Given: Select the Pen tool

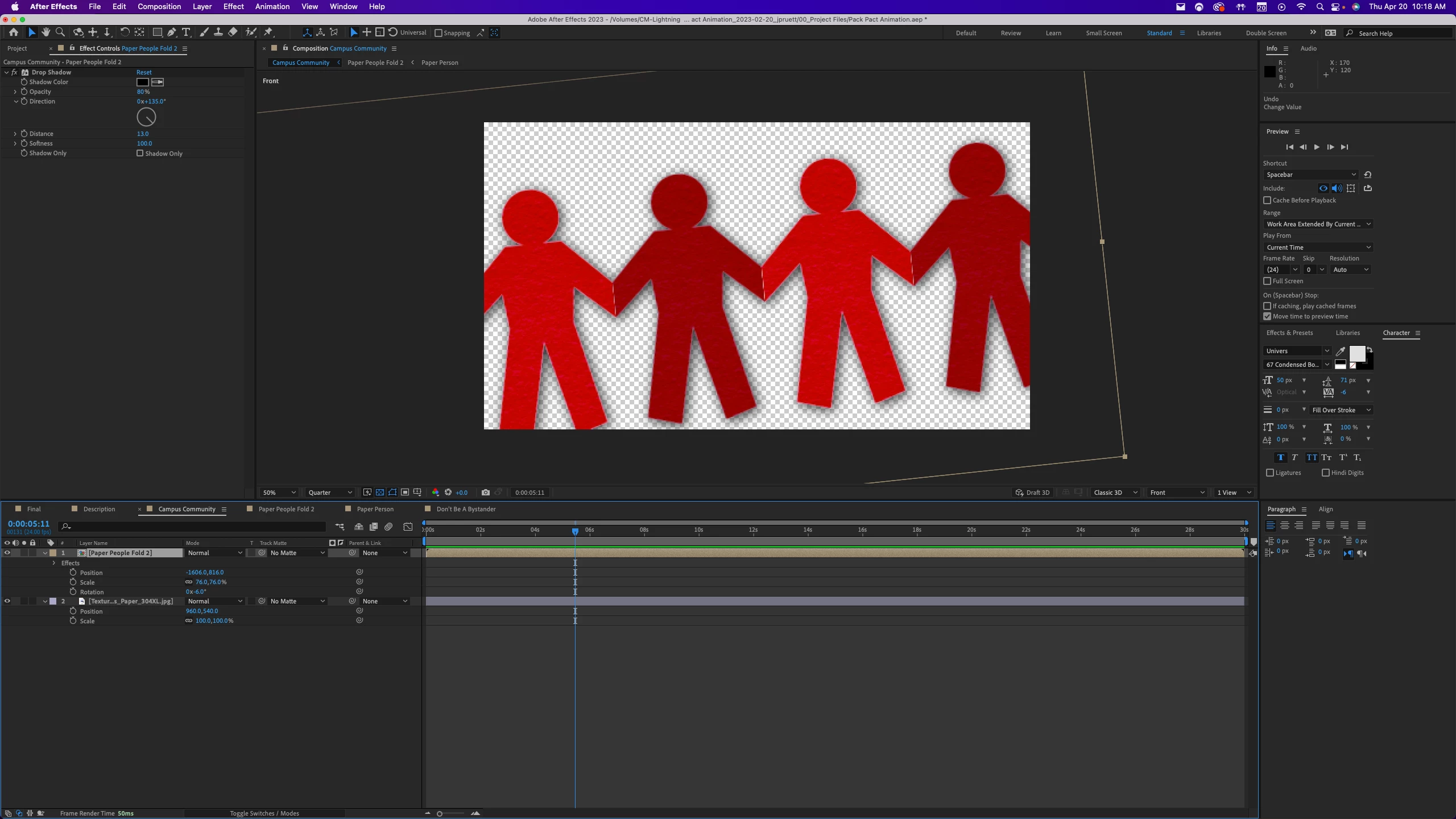Looking at the screenshot, I should pos(171,32).
